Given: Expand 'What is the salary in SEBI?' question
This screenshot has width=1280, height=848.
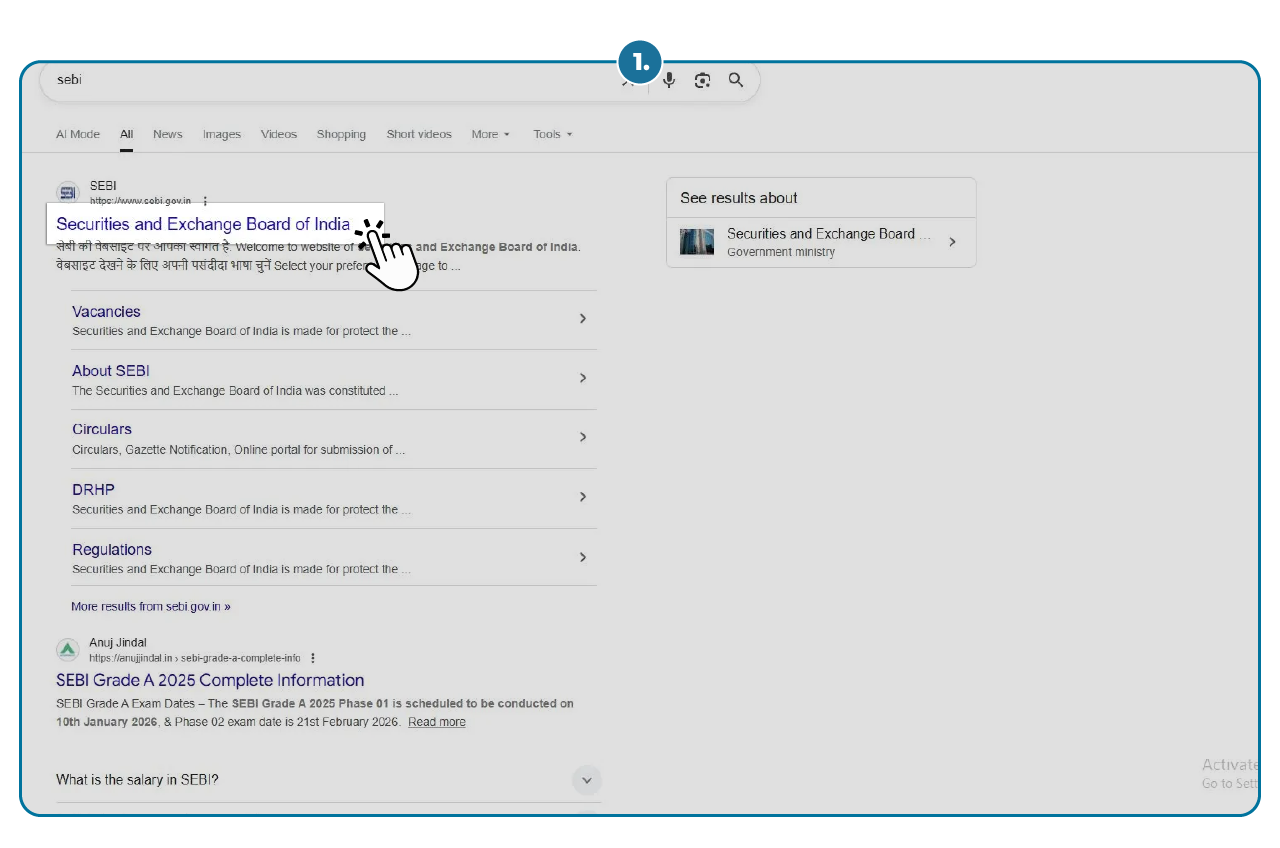Looking at the screenshot, I should click(x=587, y=780).
